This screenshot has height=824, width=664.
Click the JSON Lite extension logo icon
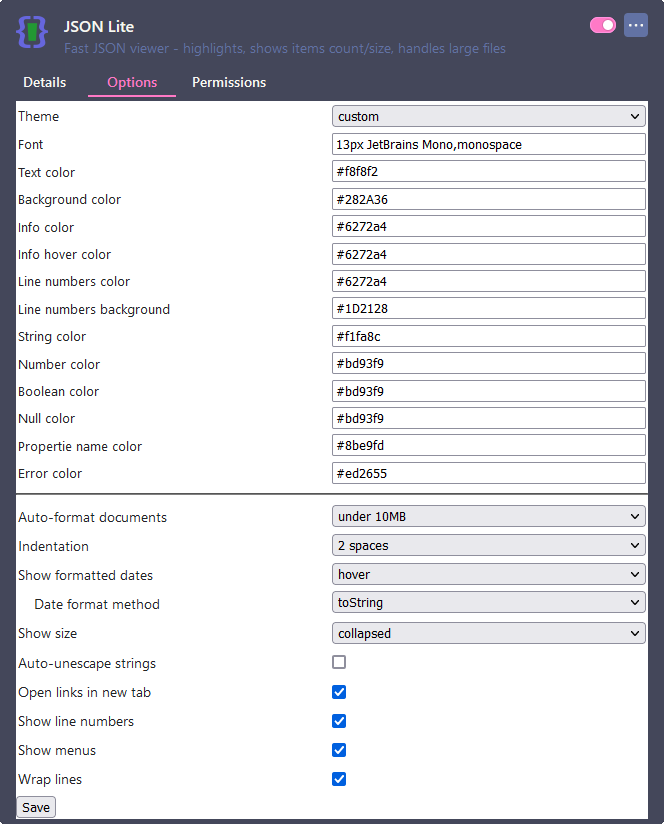coord(32,32)
